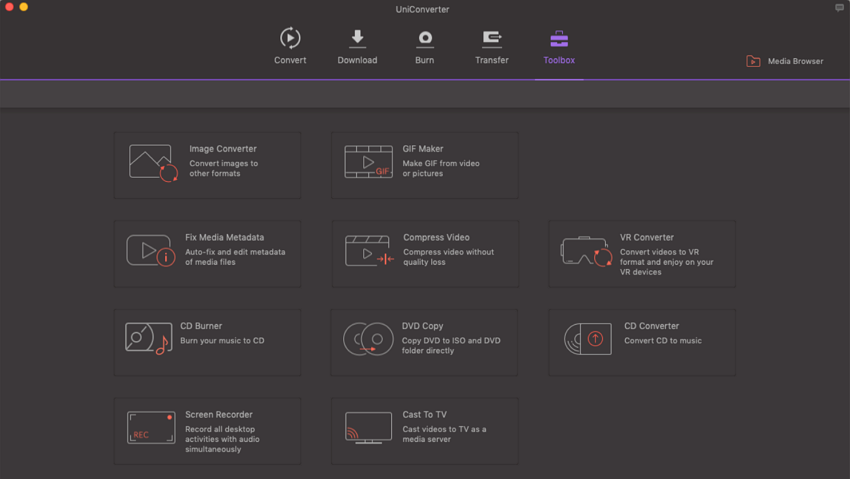The width and height of the screenshot is (850, 479).
Task: Switch to the Transfer tab label
Action: click(x=492, y=60)
